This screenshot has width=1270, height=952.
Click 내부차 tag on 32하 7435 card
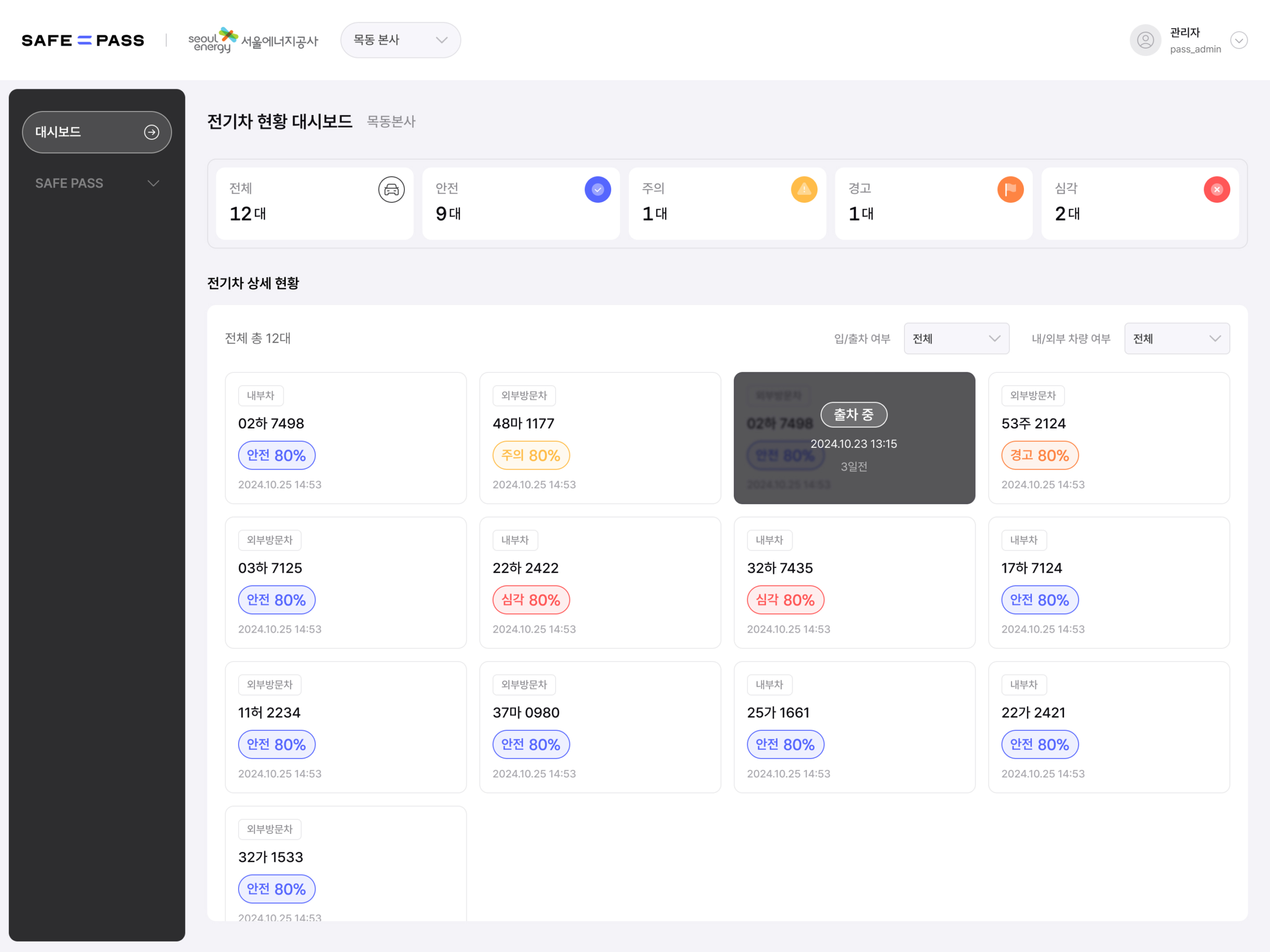[769, 540]
